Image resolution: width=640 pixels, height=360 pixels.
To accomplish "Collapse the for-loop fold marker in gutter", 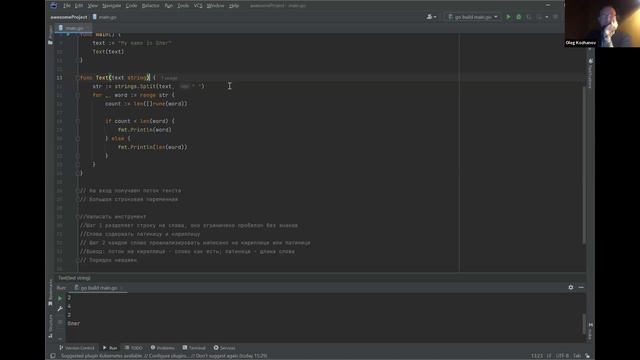I will coord(77,95).
